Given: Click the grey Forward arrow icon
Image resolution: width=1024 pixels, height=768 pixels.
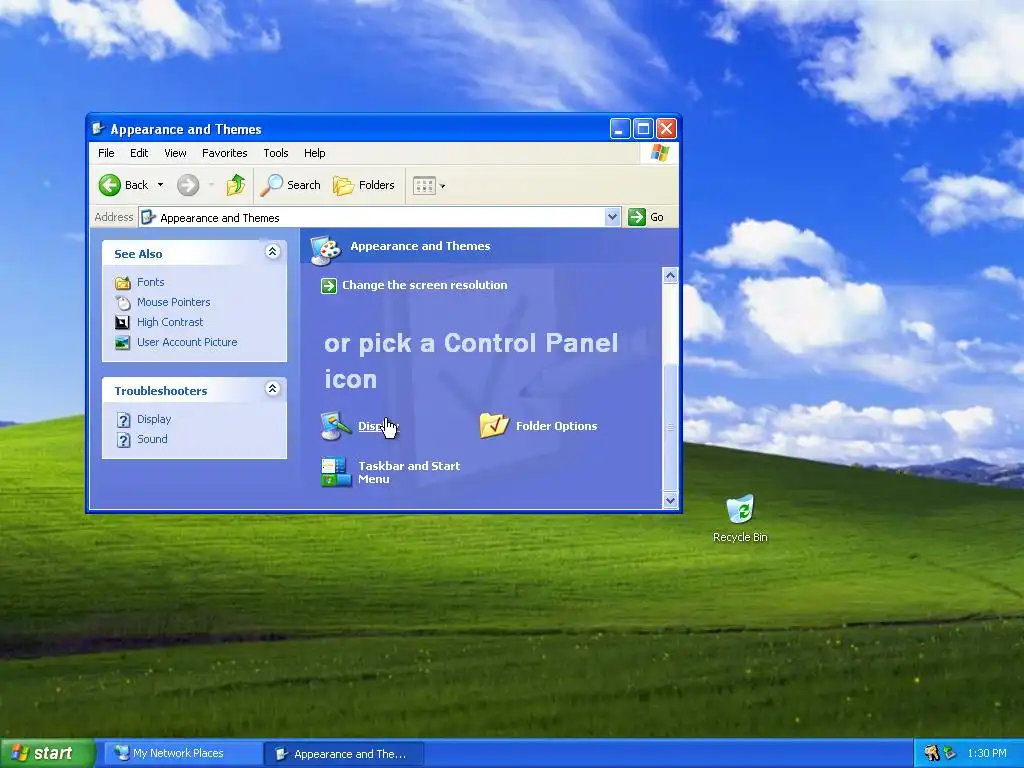Looking at the screenshot, I should click(x=188, y=185).
